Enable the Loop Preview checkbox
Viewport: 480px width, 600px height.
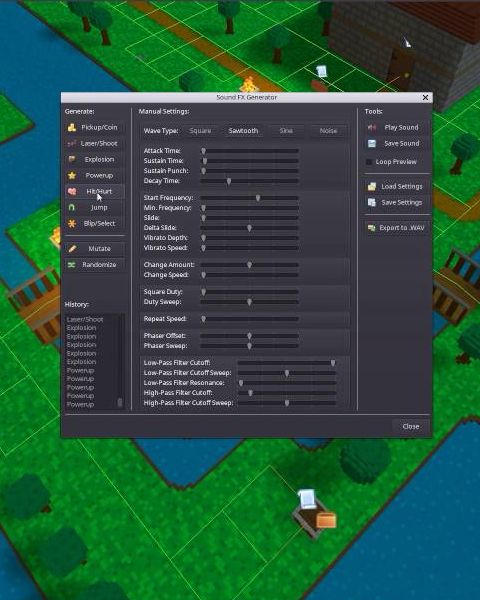point(369,162)
